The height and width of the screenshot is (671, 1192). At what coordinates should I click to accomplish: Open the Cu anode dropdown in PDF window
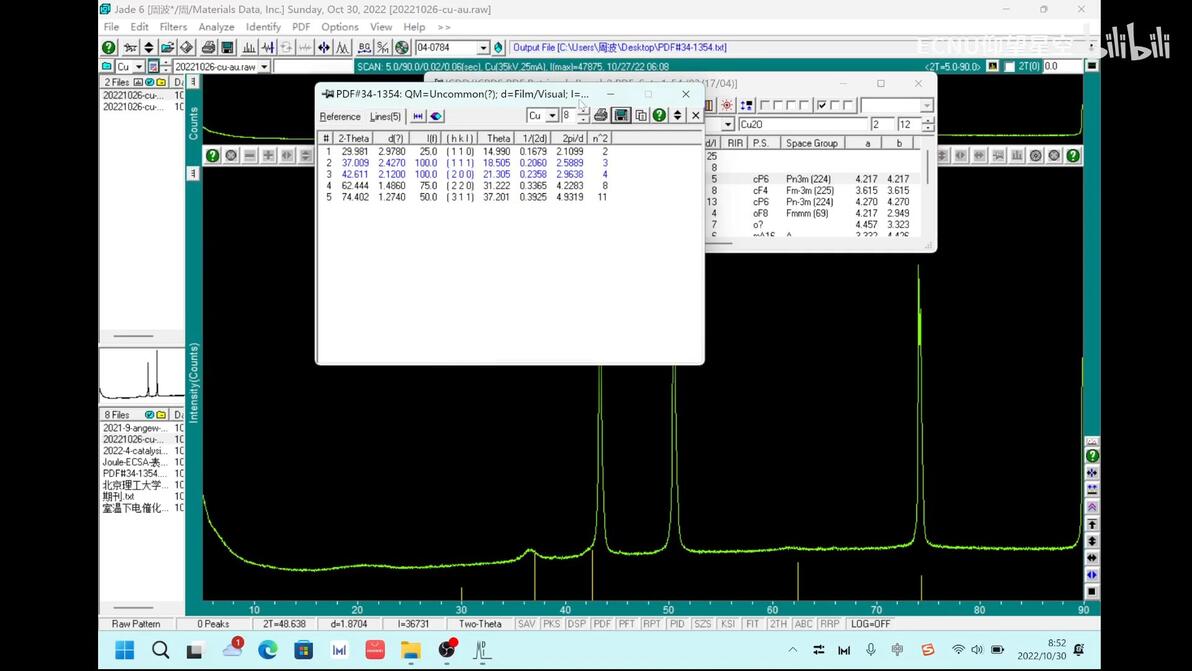coord(552,116)
